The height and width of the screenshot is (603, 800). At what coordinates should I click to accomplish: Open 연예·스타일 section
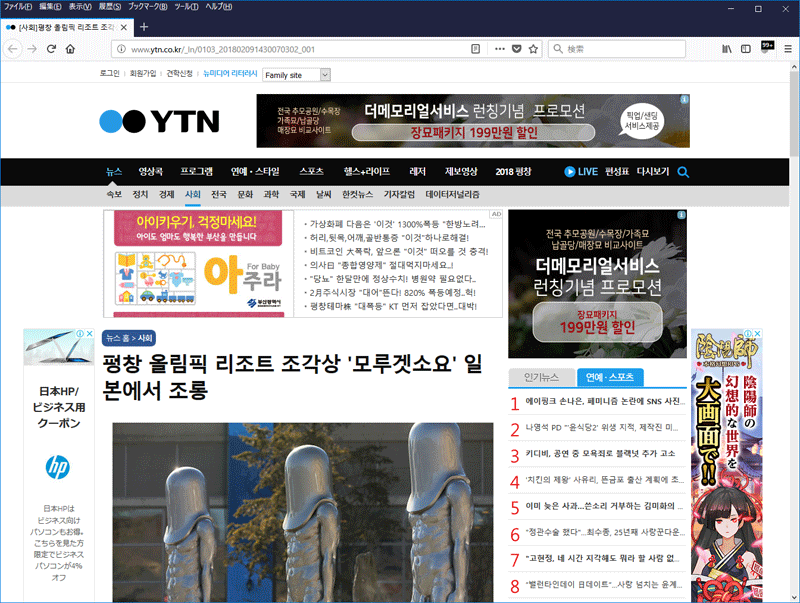point(255,172)
